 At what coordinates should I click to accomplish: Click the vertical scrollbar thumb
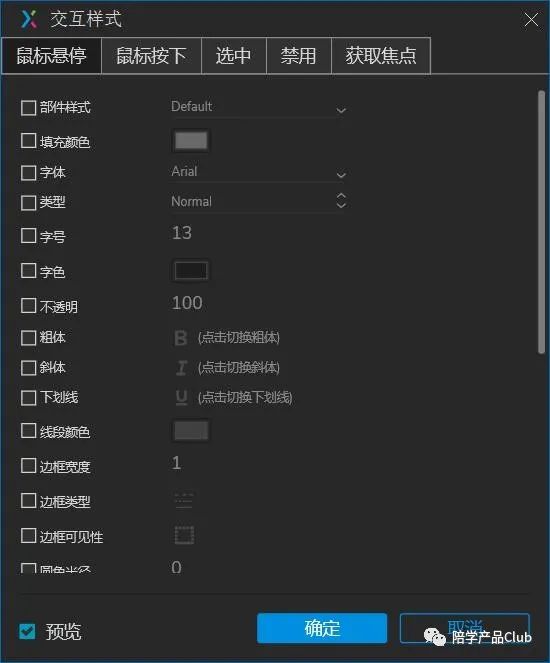pos(541,222)
